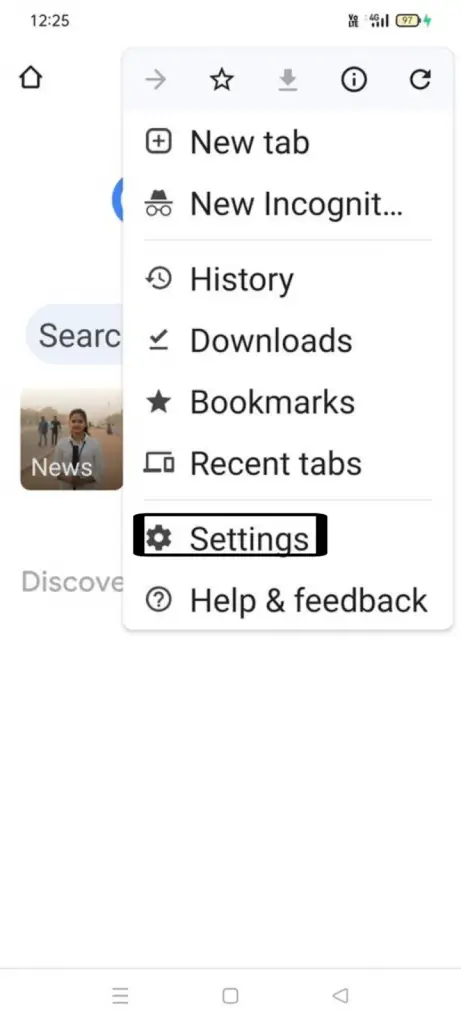Bookmark this page with star icon
461x1024 pixels.
point(221,80)
